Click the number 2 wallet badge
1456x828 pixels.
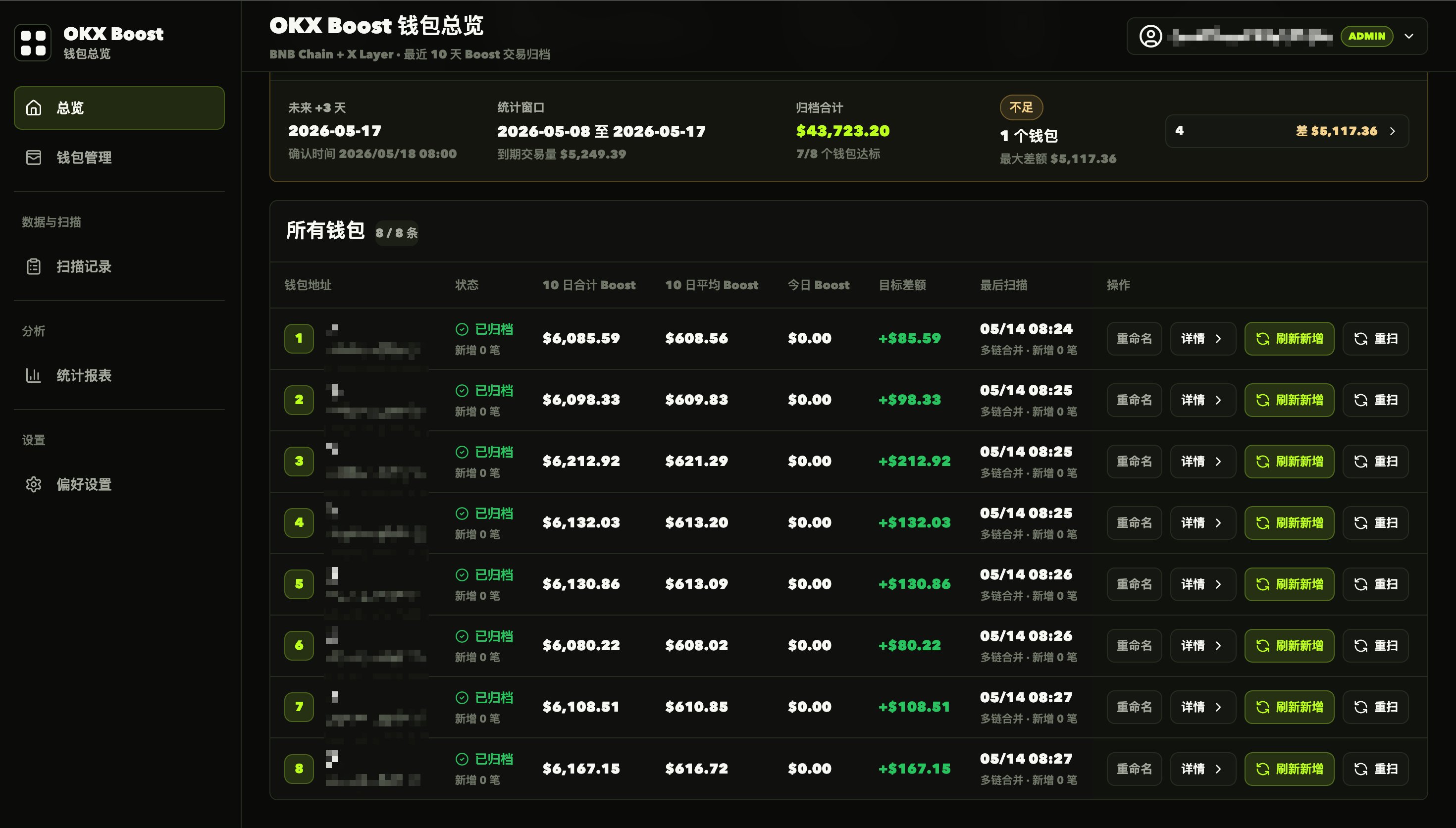point(299,400)
